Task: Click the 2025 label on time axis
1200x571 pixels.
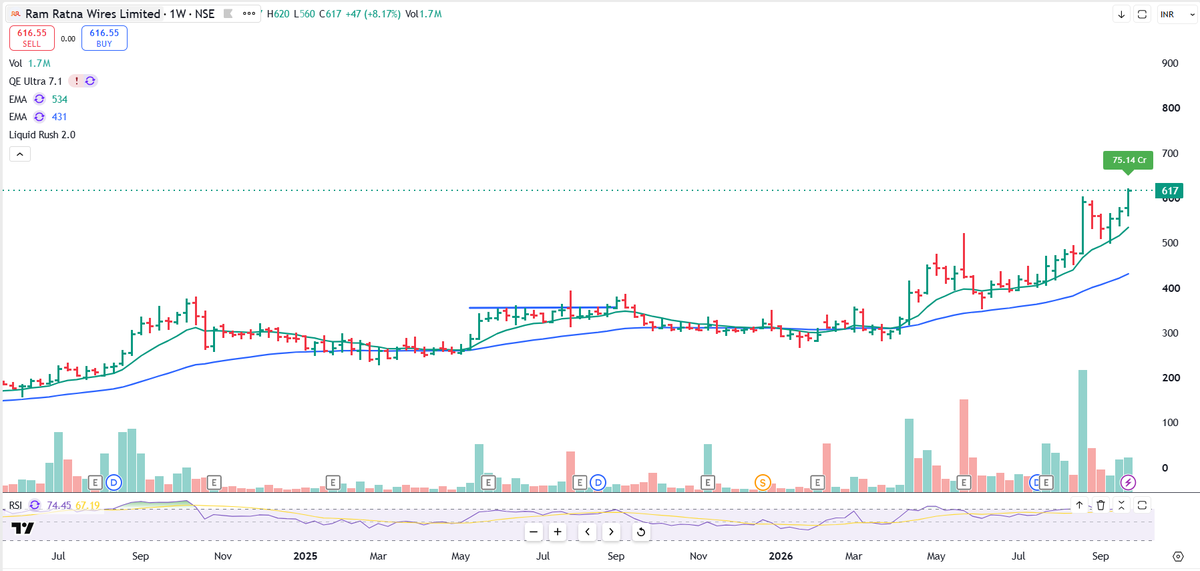Action: [307, 554]
